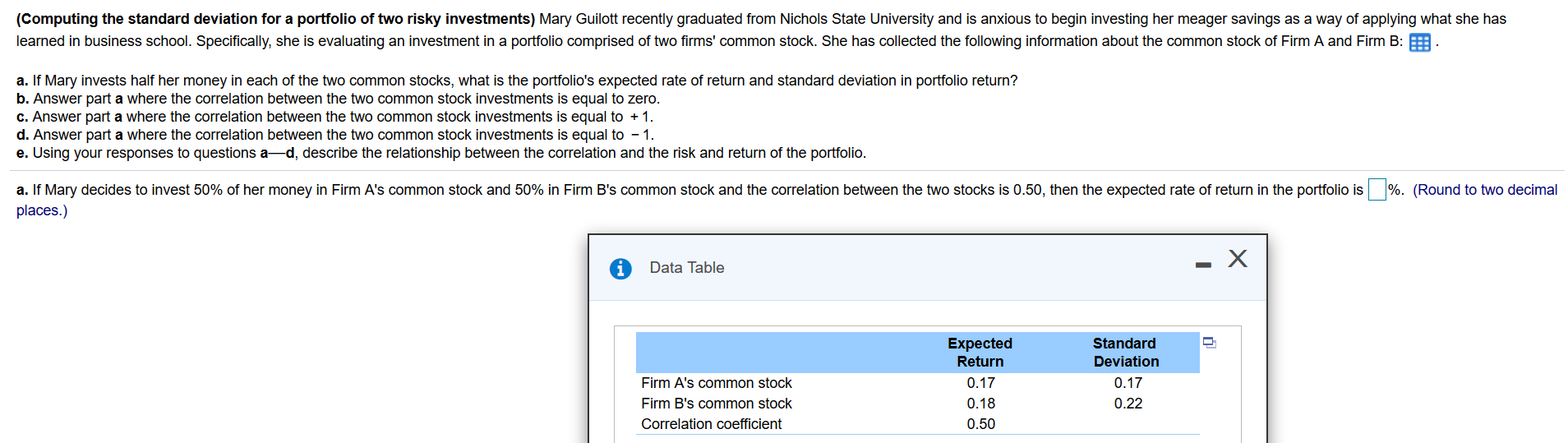Click the part d question about correlation −1
The height and width of the screenshot is (443, 1568).
pyautogui.click(x=334, y=135)
